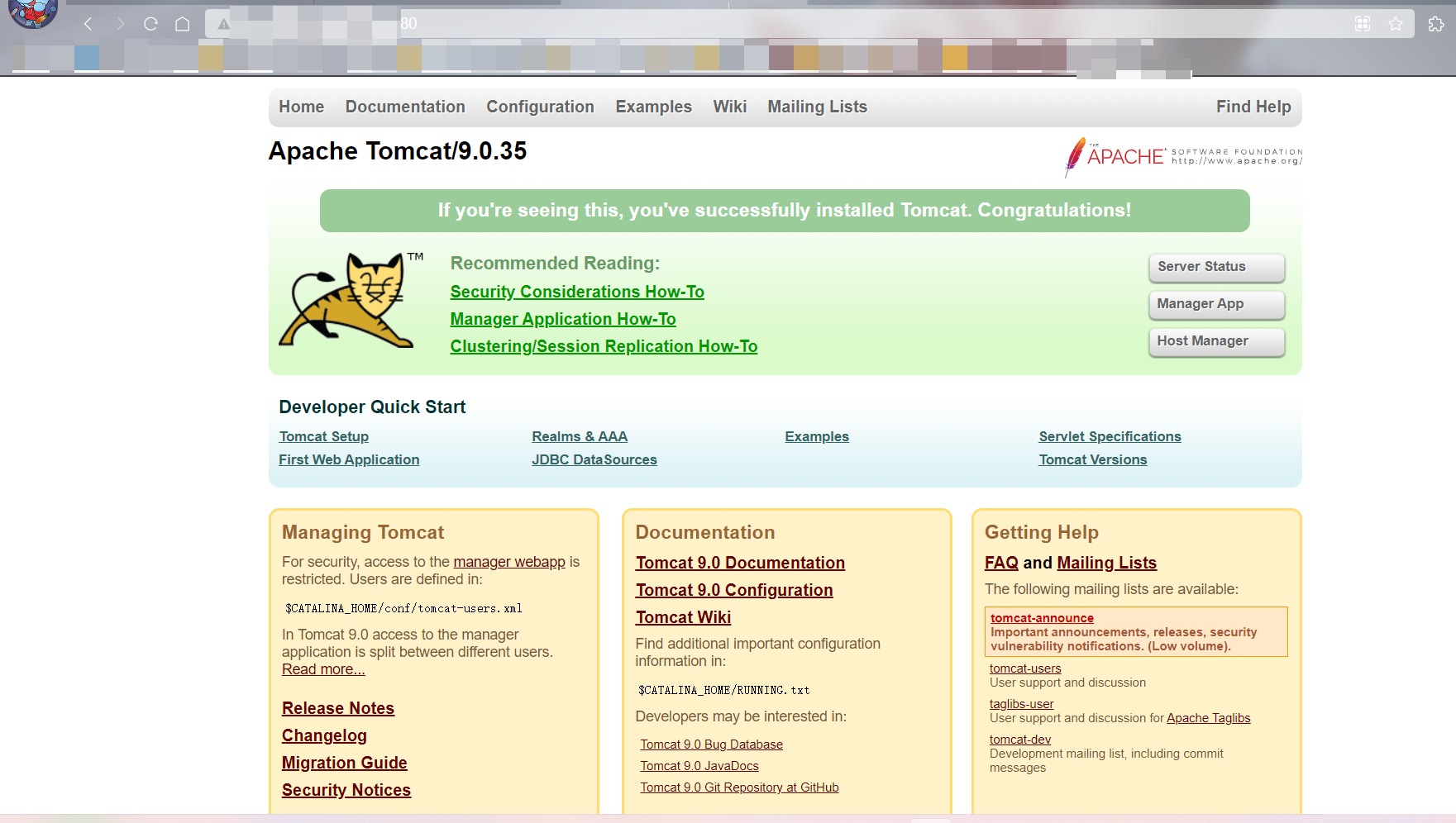Open the browser home page icon

183,24
